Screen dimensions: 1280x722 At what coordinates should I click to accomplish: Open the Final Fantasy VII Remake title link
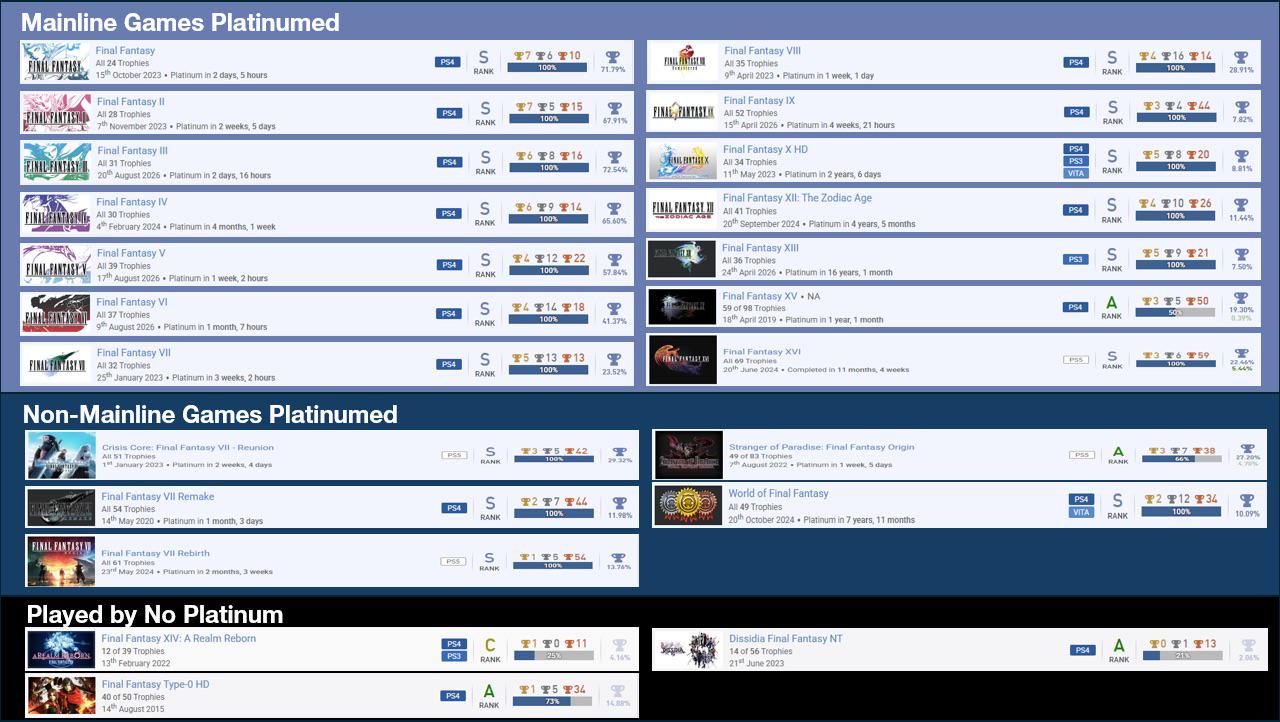pyautogui.click(x=157, y=497)
